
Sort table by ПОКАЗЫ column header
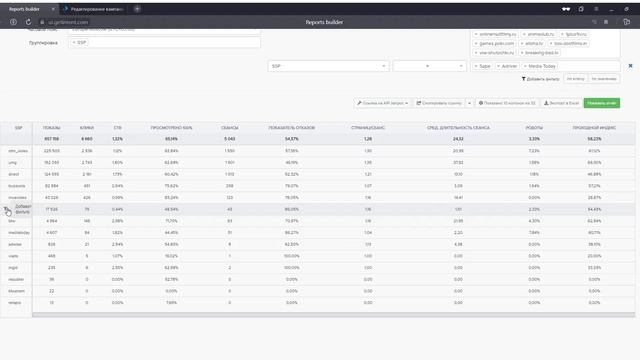51,128
